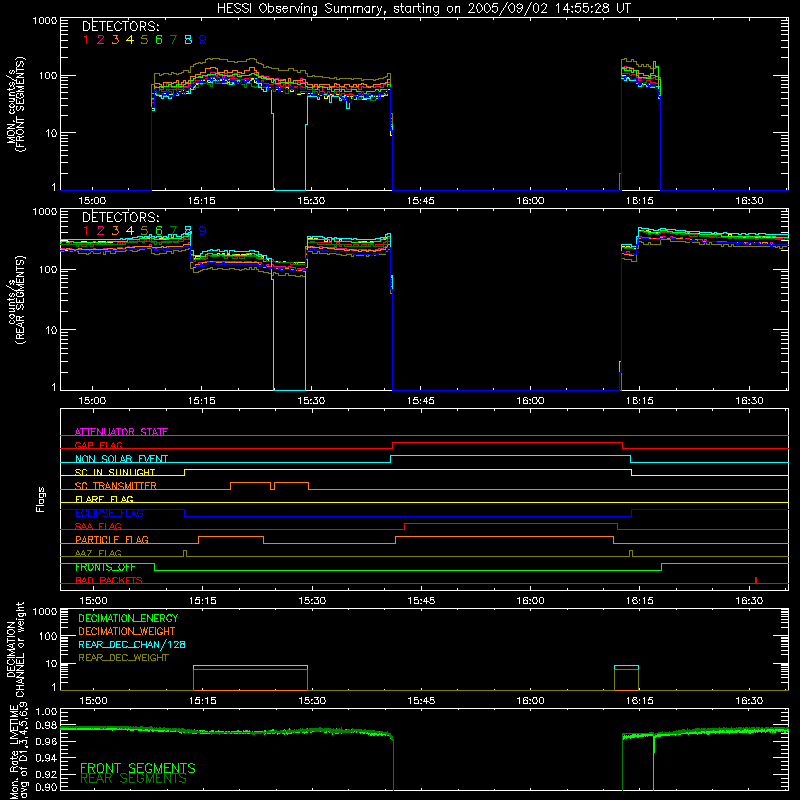Click the 0.98 value on livetime axis
This screenshot has width=800, height=800.
(46, 725)
